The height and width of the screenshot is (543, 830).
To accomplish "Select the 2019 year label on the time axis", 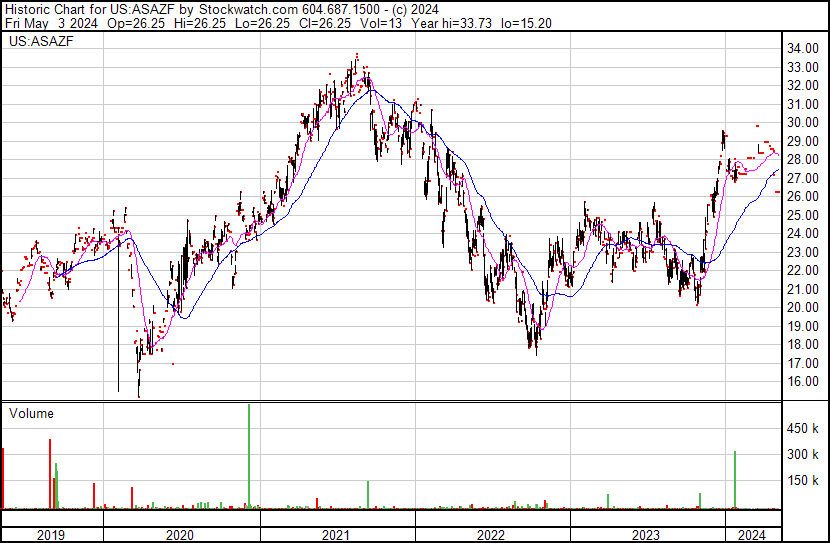I will pos(51,534).
